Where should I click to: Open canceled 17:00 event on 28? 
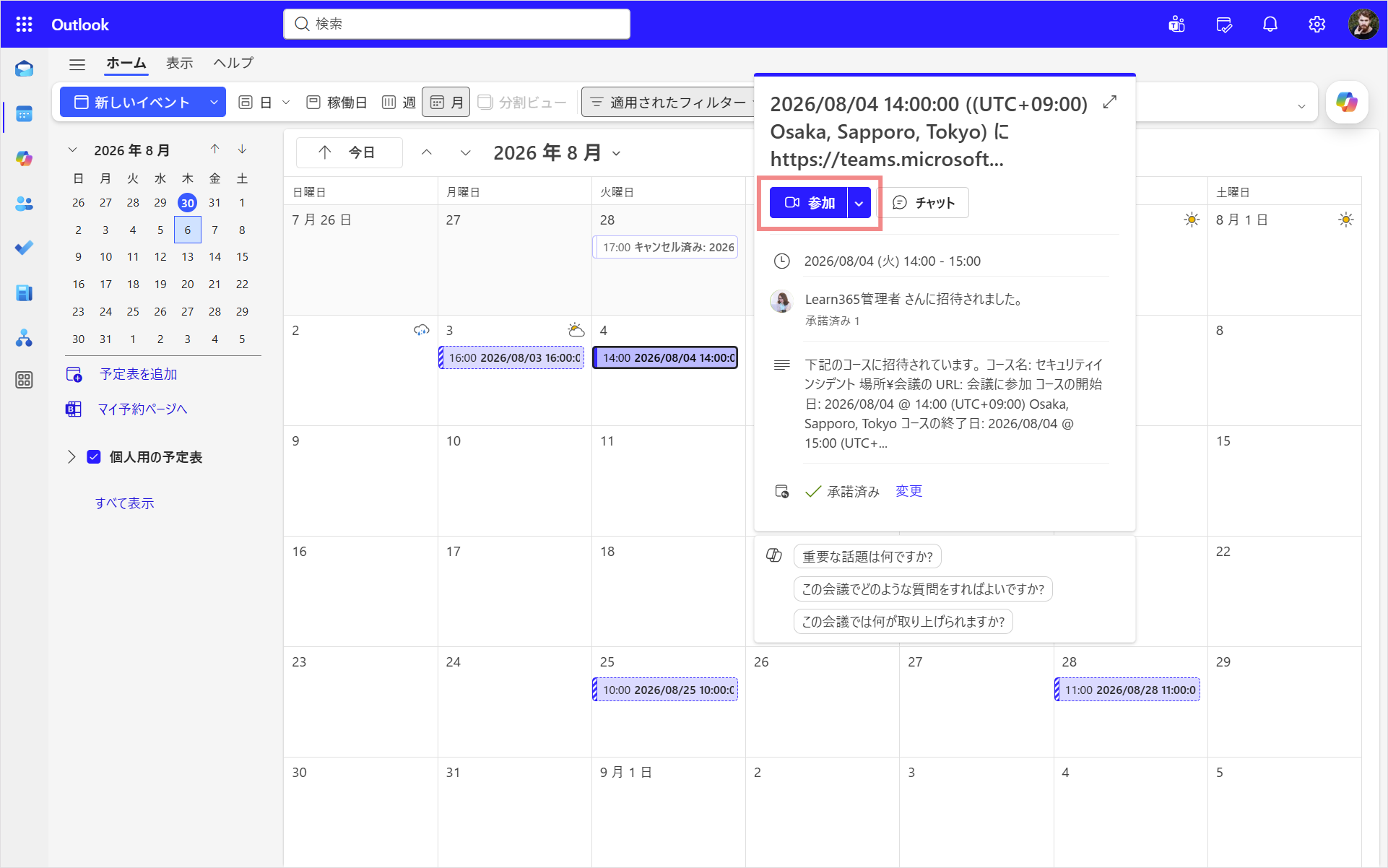point(665,247)
